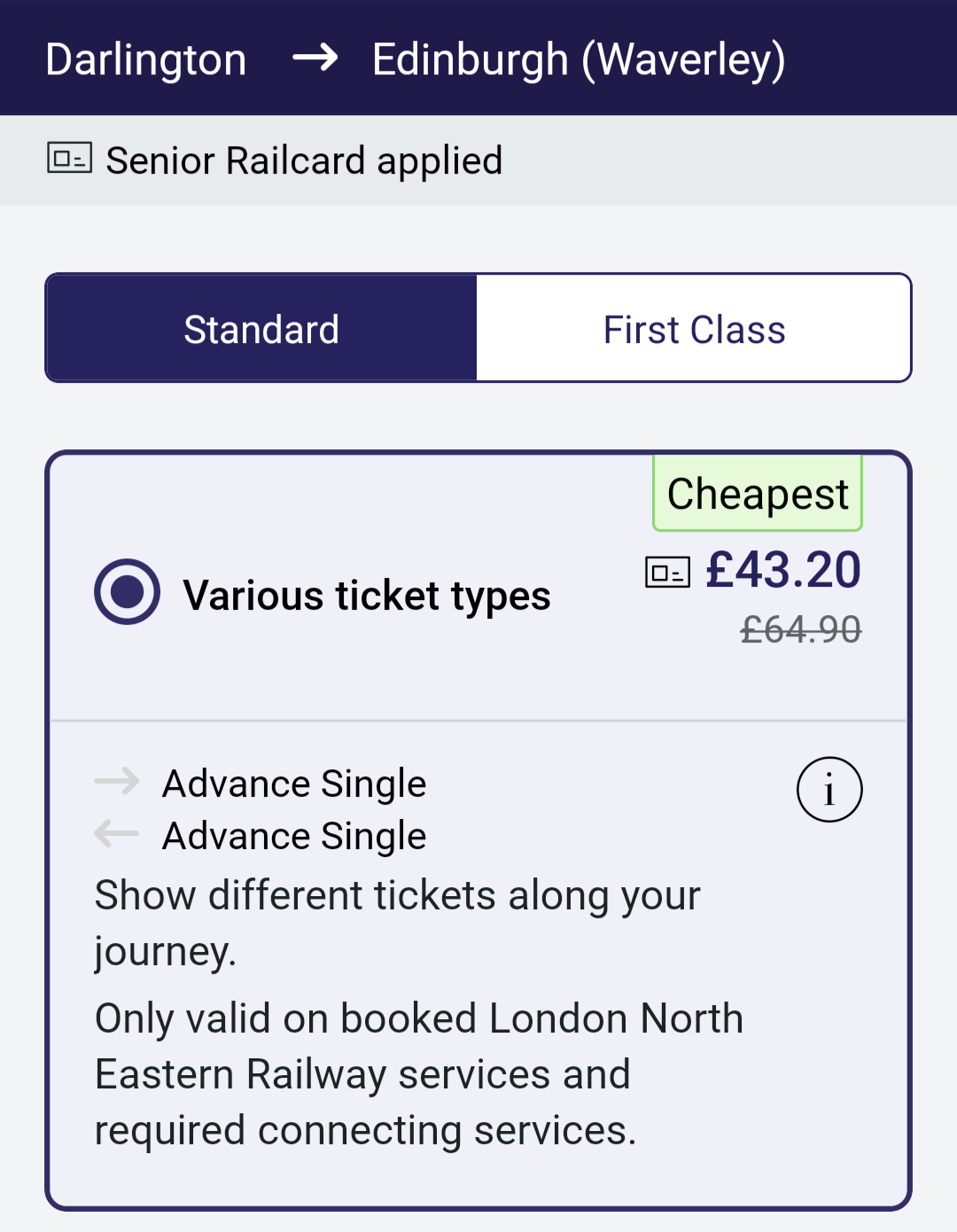Click the return left-arrow icon
This screenshot has width=957, height=1232.
pyautogui.click(x=117, y=833)
